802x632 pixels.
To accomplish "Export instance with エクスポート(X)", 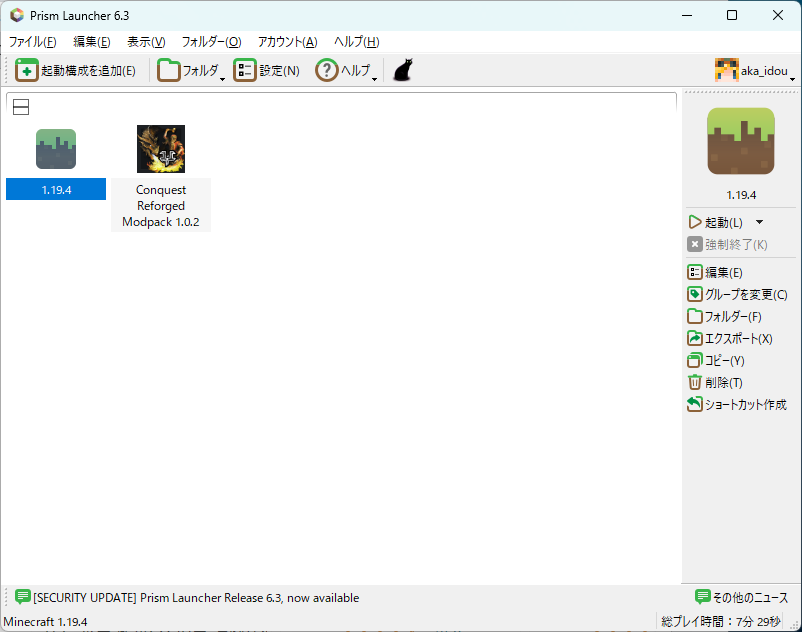I will coord(730,338).
